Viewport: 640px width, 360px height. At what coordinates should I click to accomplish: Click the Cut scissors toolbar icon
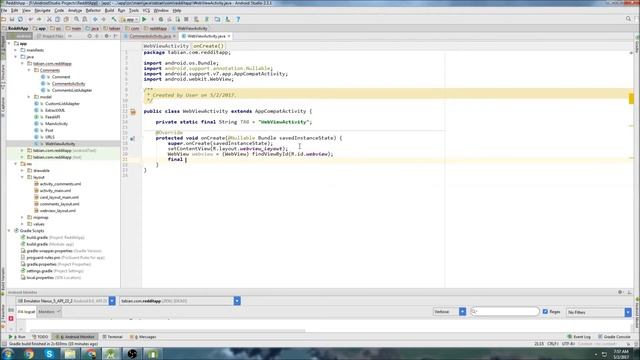tap(49, 19)
